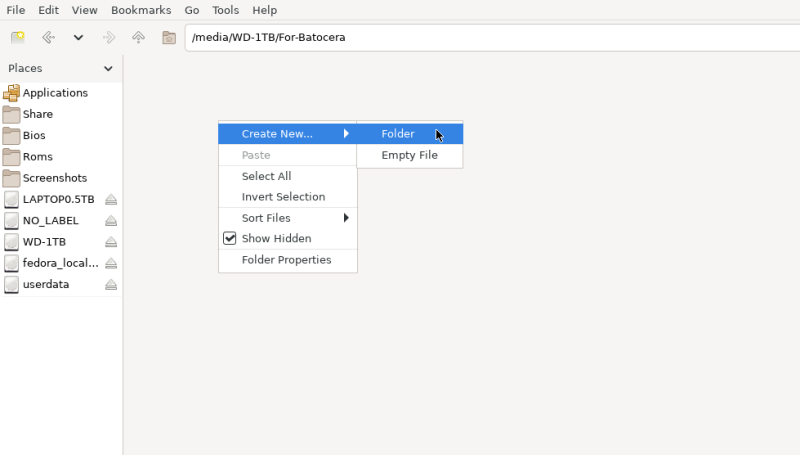
Task: Click the Roms folder icon in Places
Action: coord(11,157)
